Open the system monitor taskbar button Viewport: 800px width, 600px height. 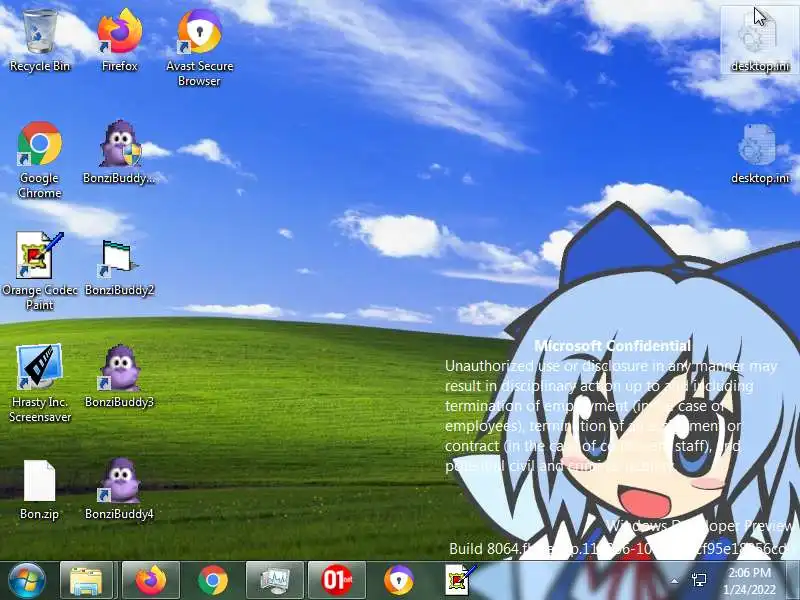pyautogui.click(x=274, y=581)
